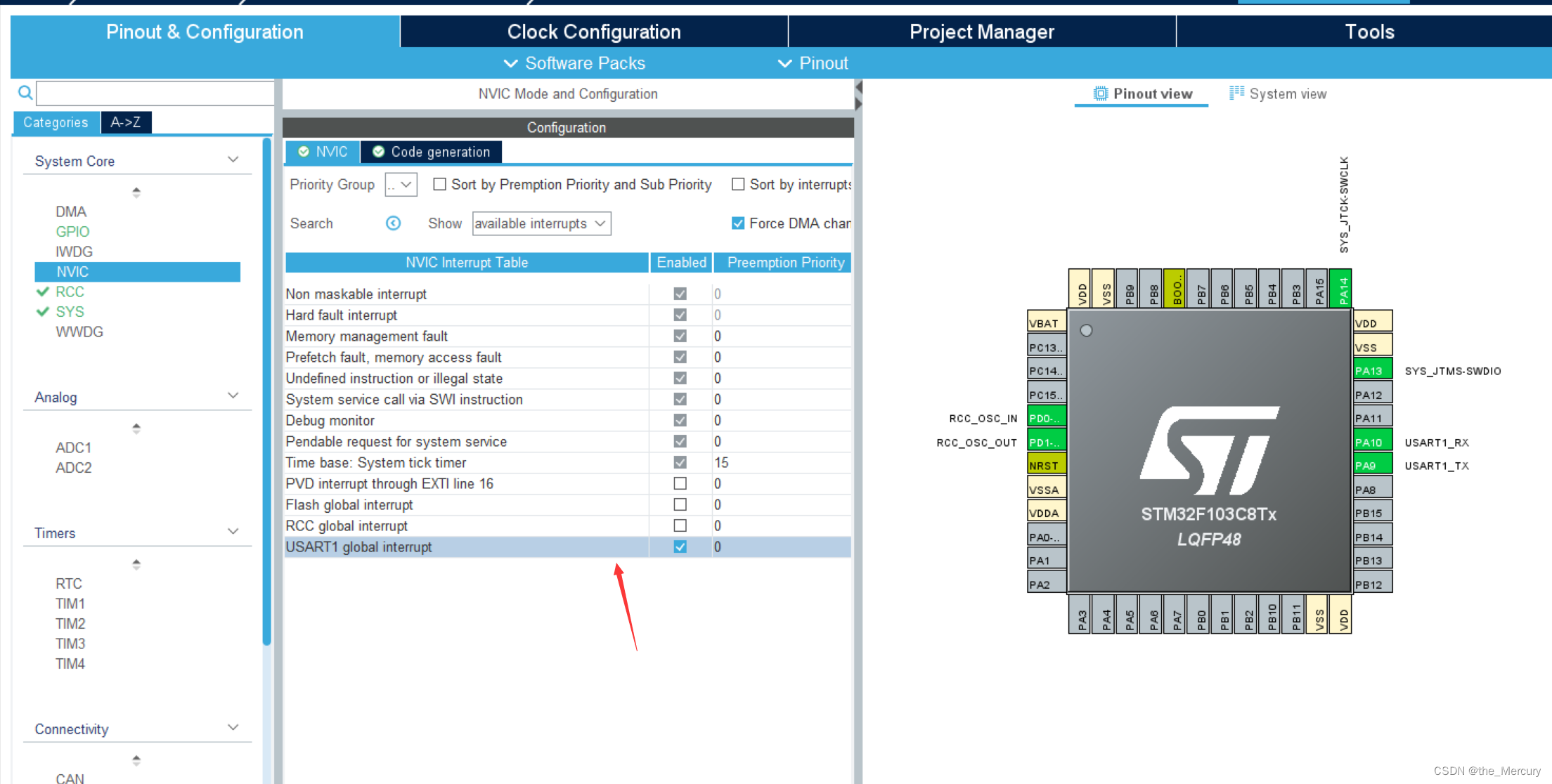Open the Priority Group dropdown

(x=401, y=185)
